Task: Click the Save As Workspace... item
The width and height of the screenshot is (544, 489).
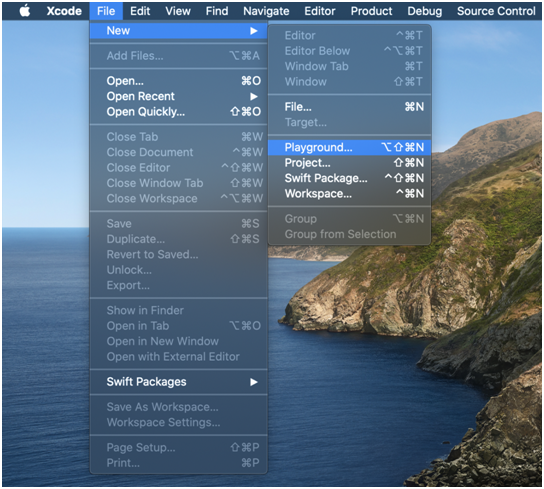Action: tap(178, 407)
